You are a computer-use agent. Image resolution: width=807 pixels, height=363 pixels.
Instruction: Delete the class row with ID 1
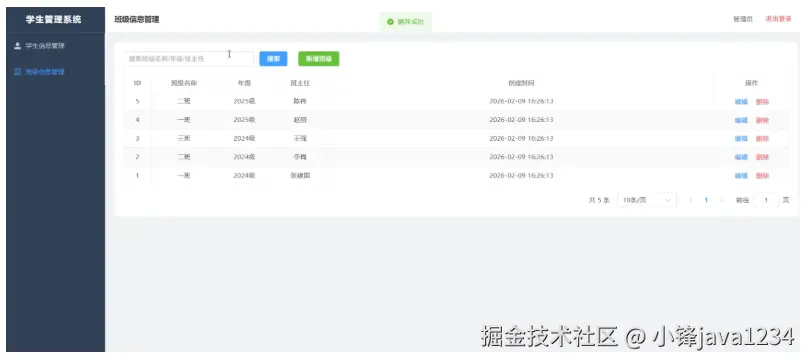pos(762,176)
